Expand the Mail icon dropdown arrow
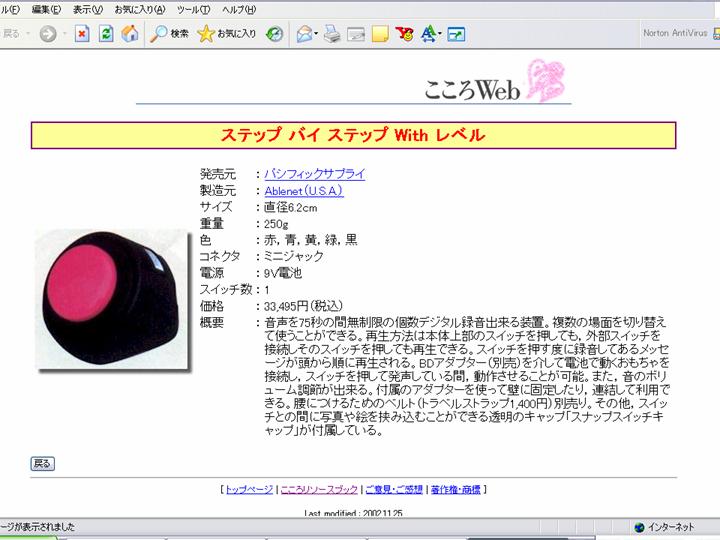720x540 pixels. click(x=316, y=34)
